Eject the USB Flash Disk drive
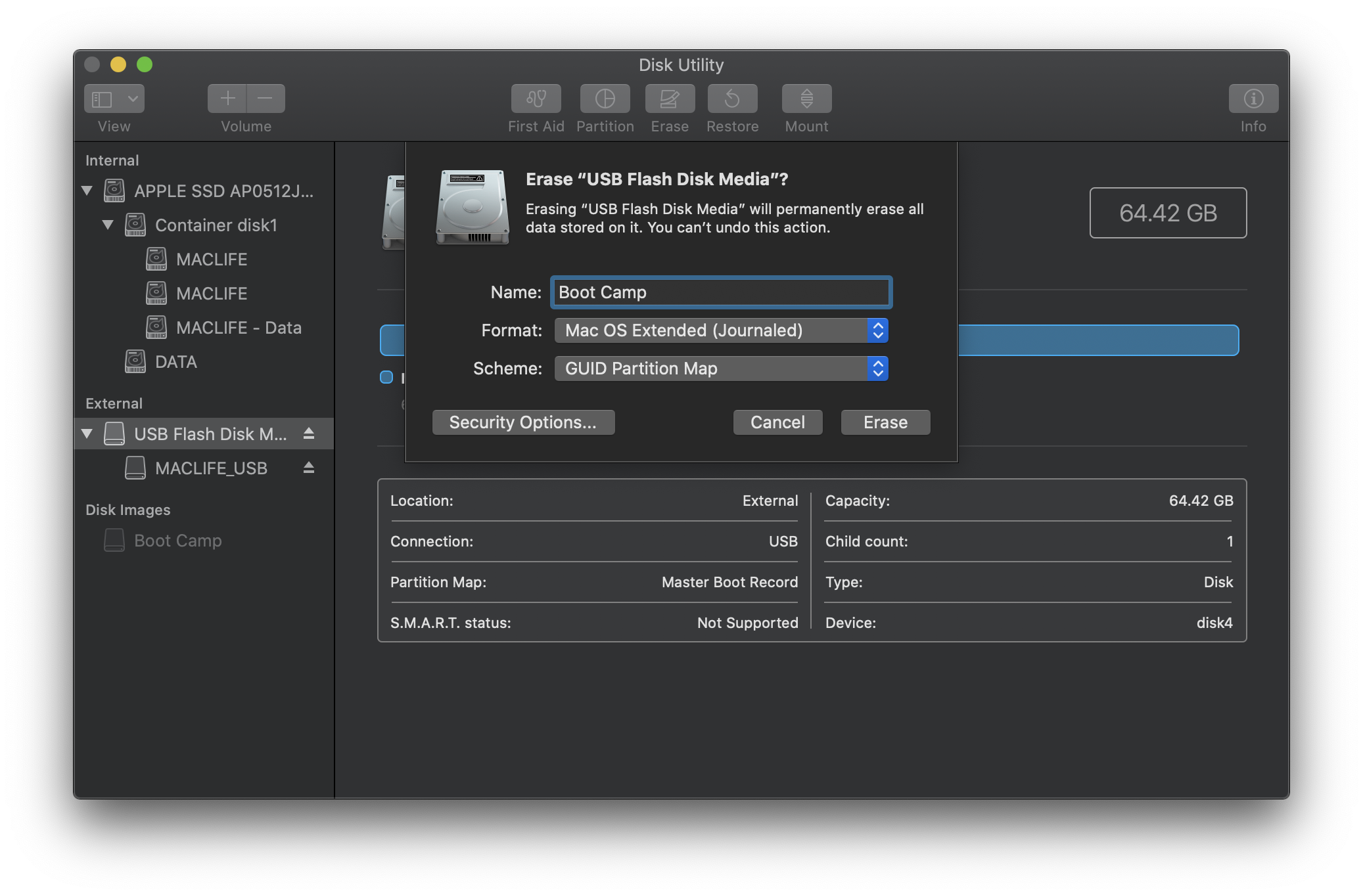Image resolution: width=1363 pixels, height=896 pixels. (309, 434)
